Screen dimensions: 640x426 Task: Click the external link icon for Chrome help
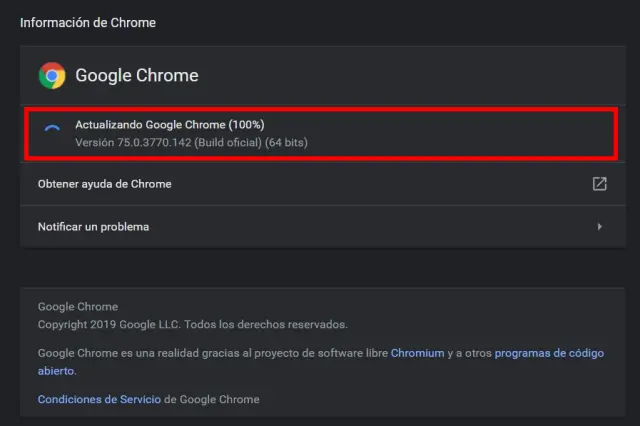(599, 184)
